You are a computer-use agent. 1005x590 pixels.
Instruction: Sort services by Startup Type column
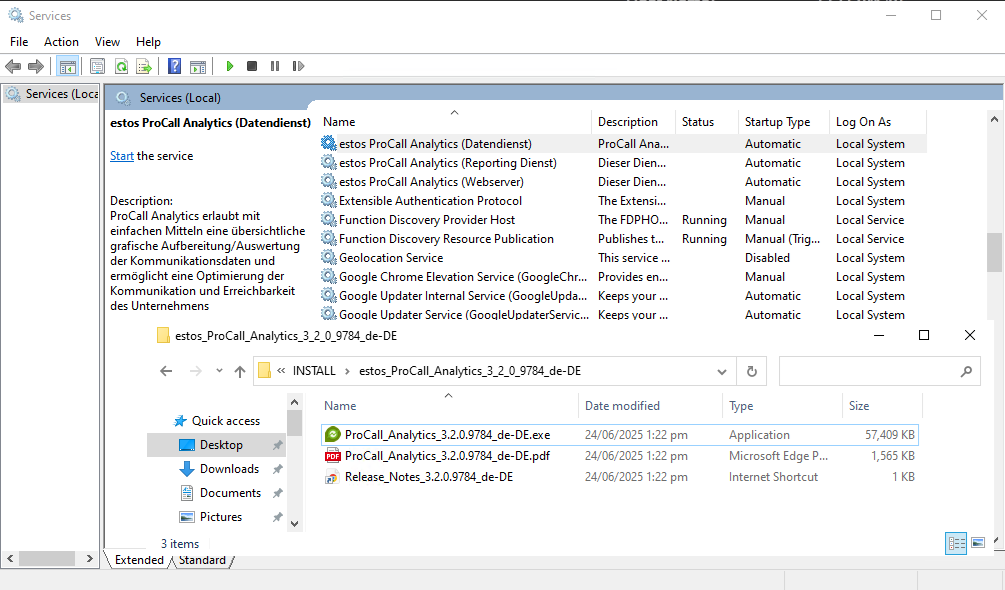click(x=777, y=122)
